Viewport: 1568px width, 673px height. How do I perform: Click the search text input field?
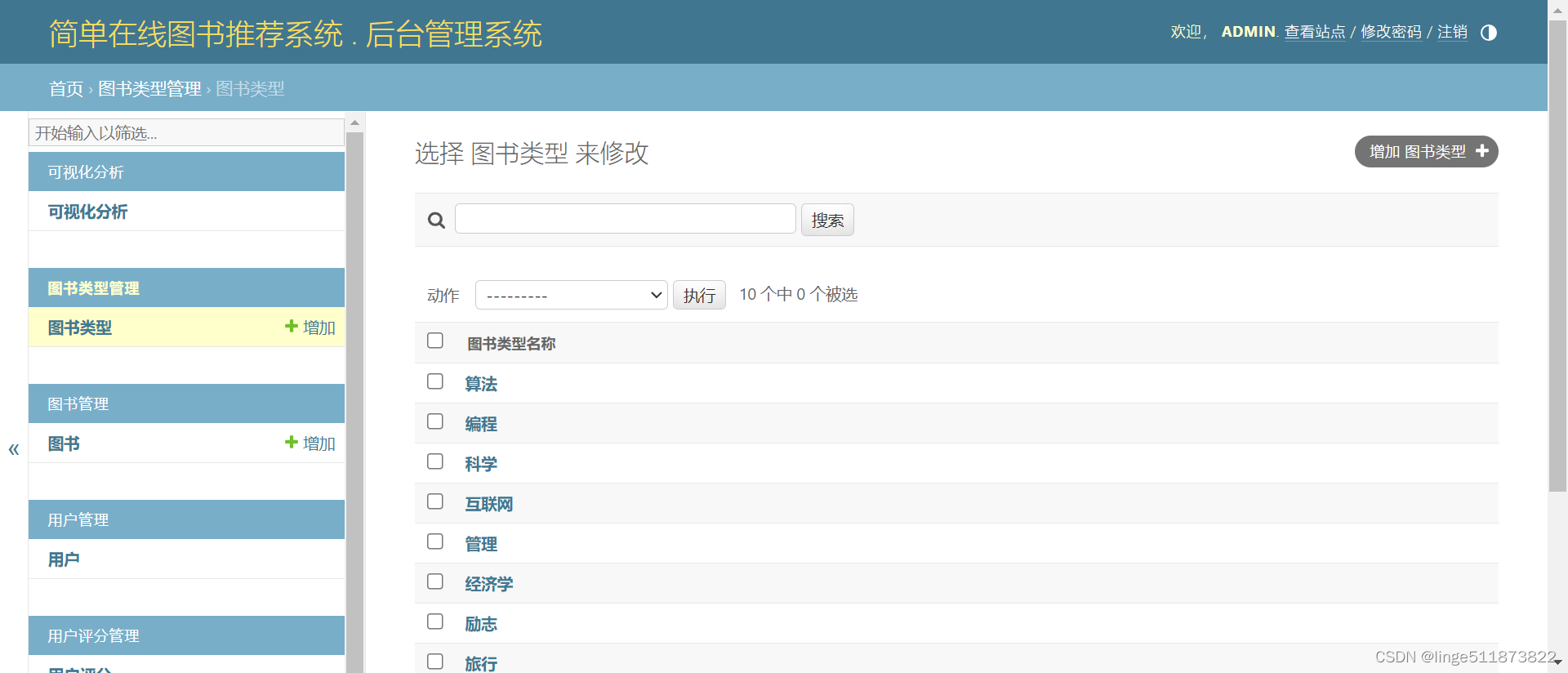[625, 218]
